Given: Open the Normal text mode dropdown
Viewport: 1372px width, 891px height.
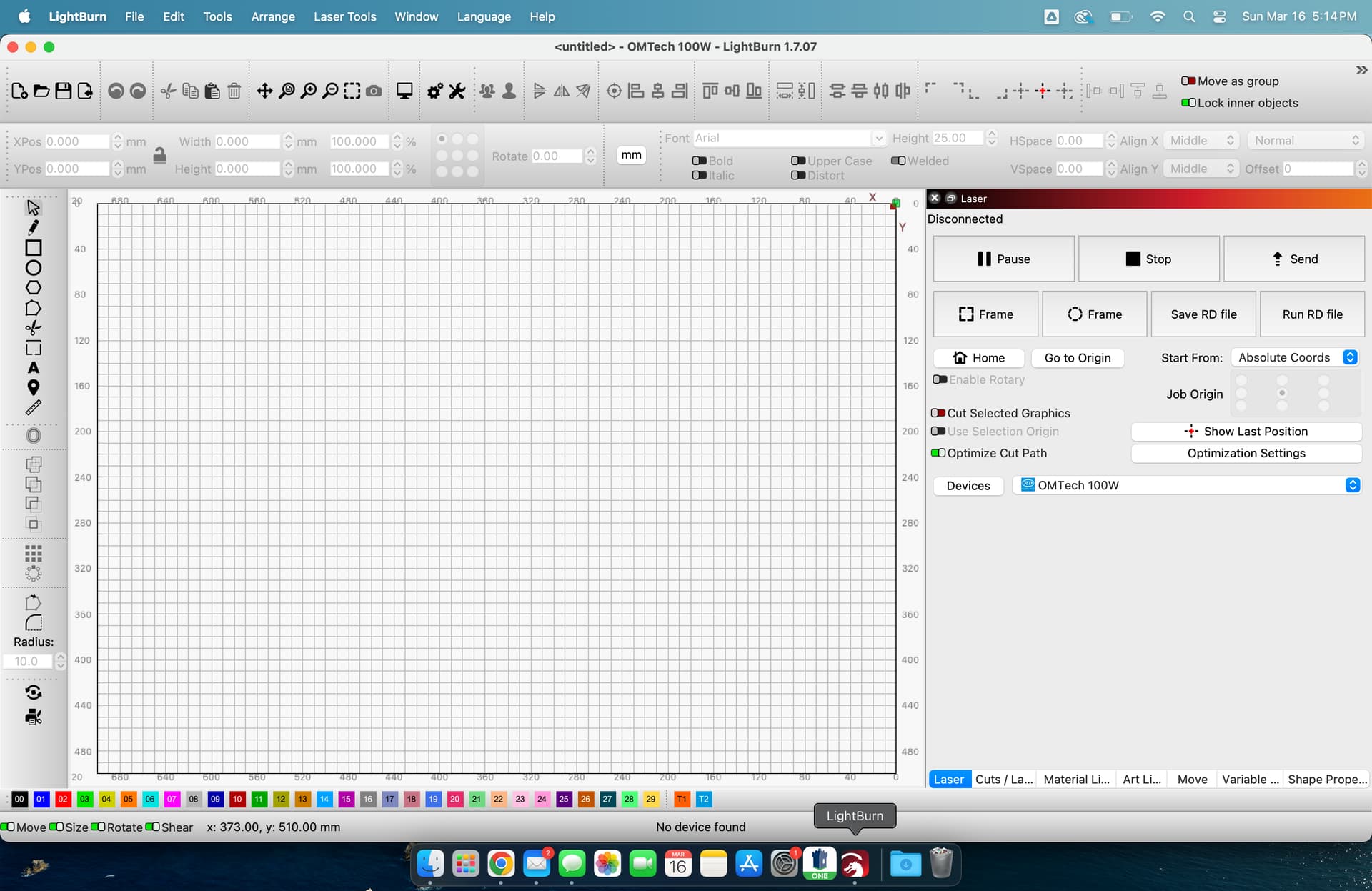Looking at the screenshot, I should click(1305, 141).
